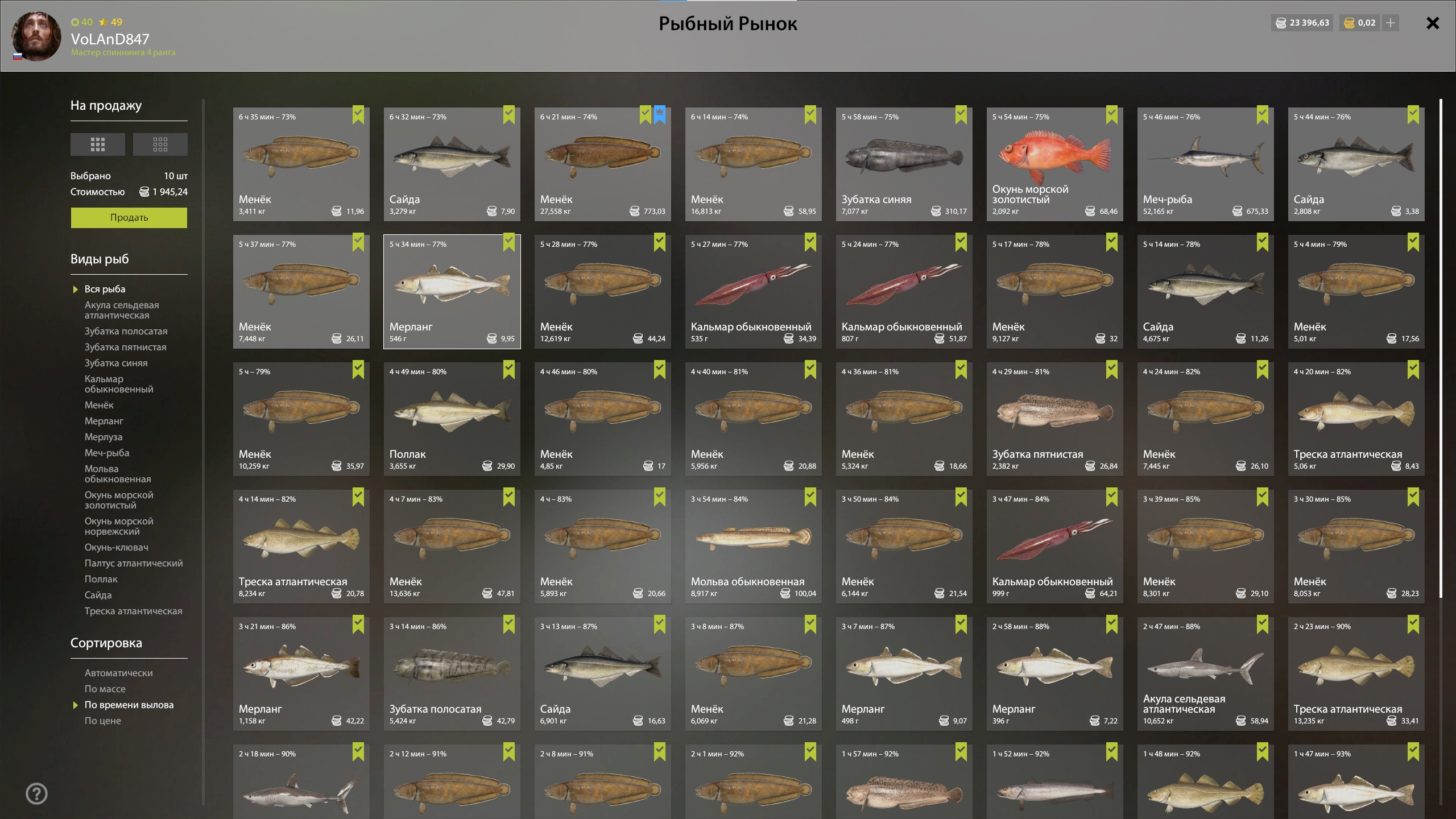The width and height of the screenshot is (1456, 819).
Task: Filter by Кальмар обыкновенный species
Action: 119,384
